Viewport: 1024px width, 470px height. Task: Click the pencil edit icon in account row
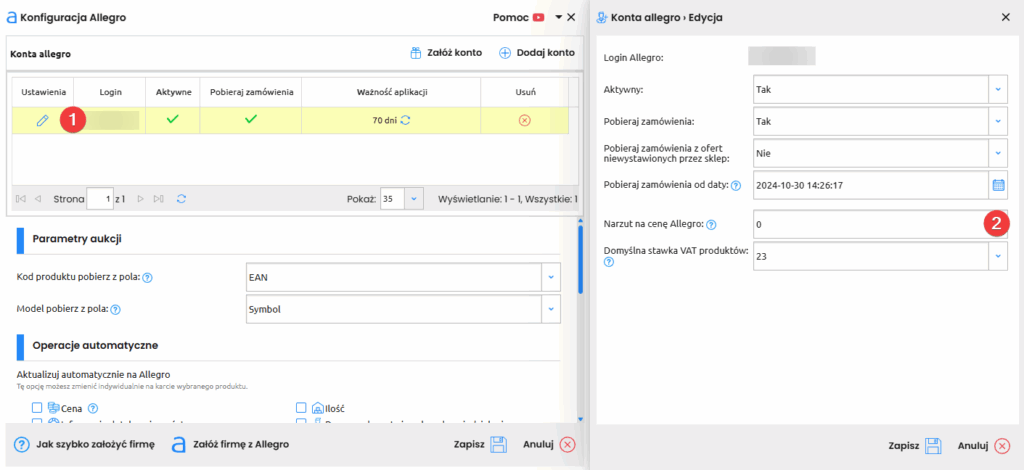pos(42,120)
